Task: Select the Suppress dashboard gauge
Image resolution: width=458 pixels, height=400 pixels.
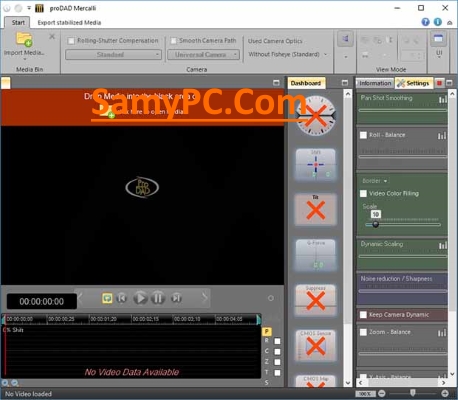Action: 315,300
